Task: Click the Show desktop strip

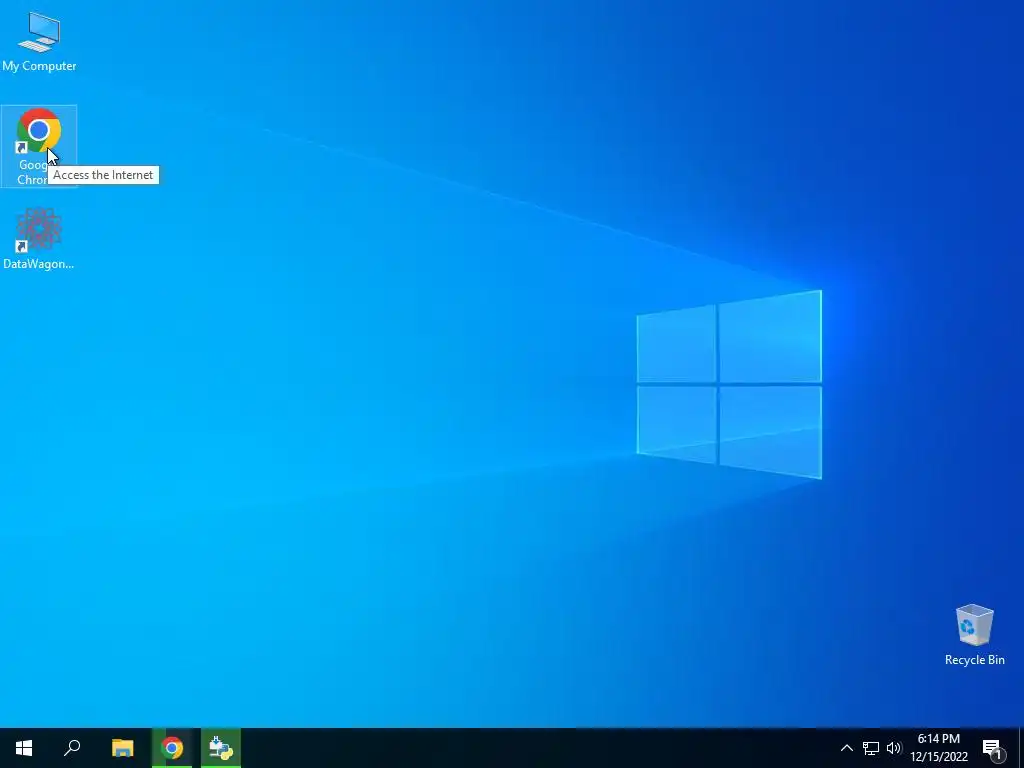Action: click(x=1021, y=748)
